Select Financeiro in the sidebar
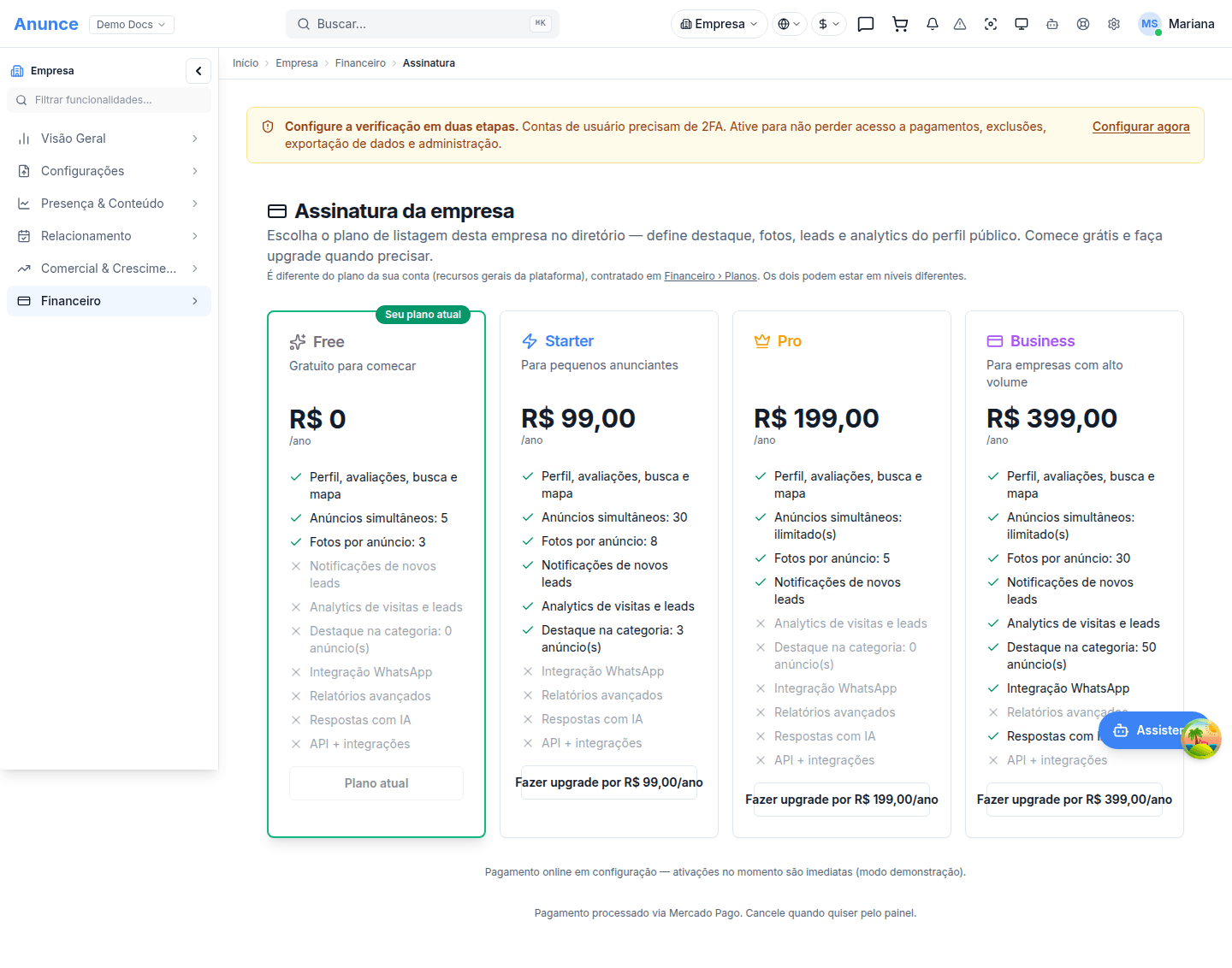 coord(109,301)
